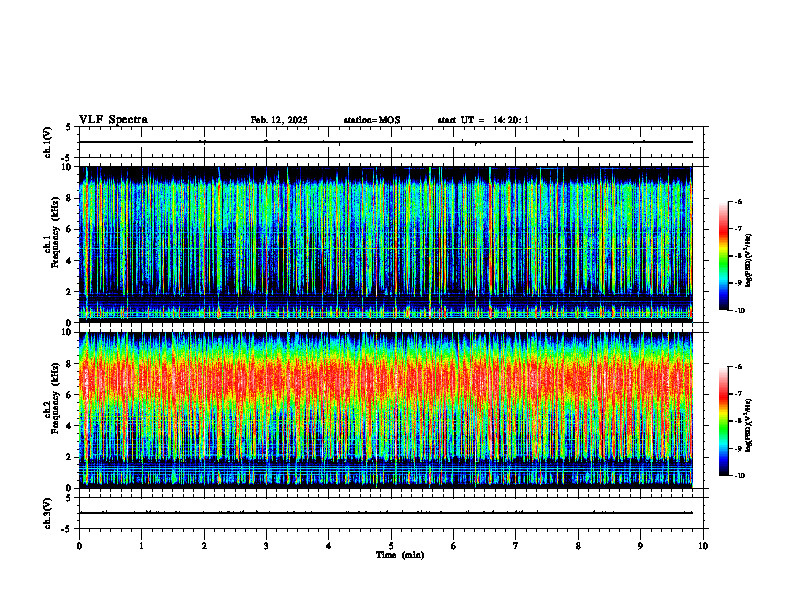Click the ch.2 spectrogram color scale bar
The image size is (792, 612).
click(x=723, y=421)
